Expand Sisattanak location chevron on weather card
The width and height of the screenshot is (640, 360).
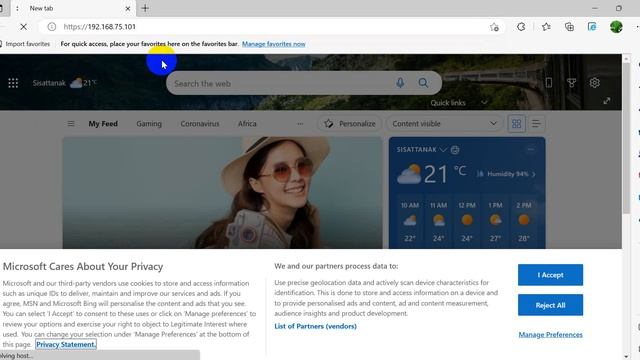[x=443, y=150]
